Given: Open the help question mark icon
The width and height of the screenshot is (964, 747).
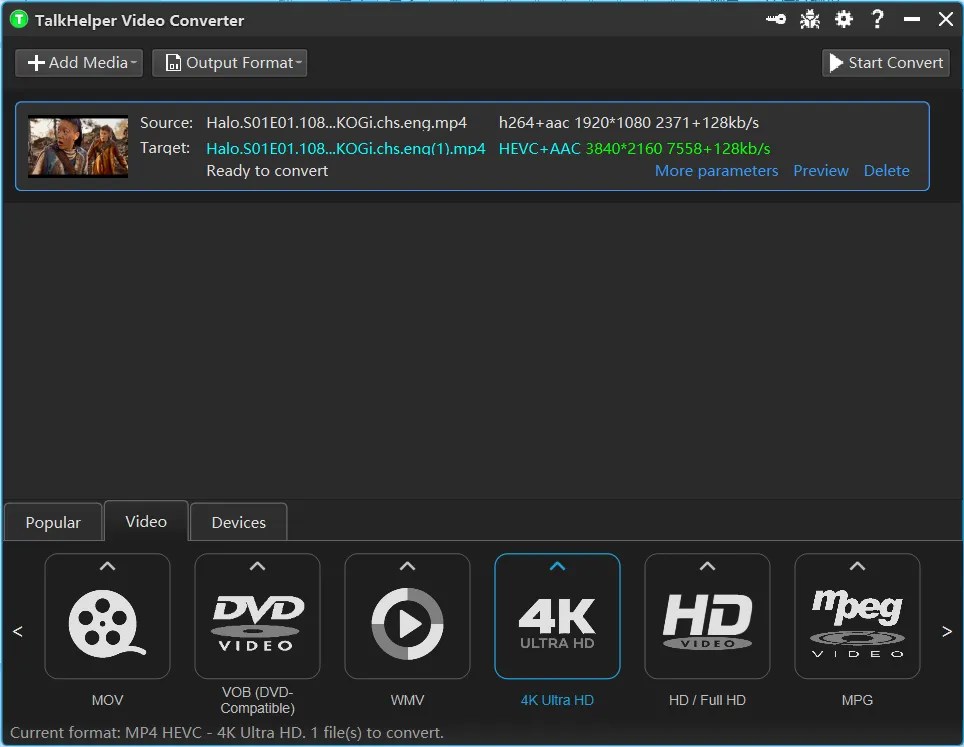Looking at the screenshot, I should click(877, 18).
